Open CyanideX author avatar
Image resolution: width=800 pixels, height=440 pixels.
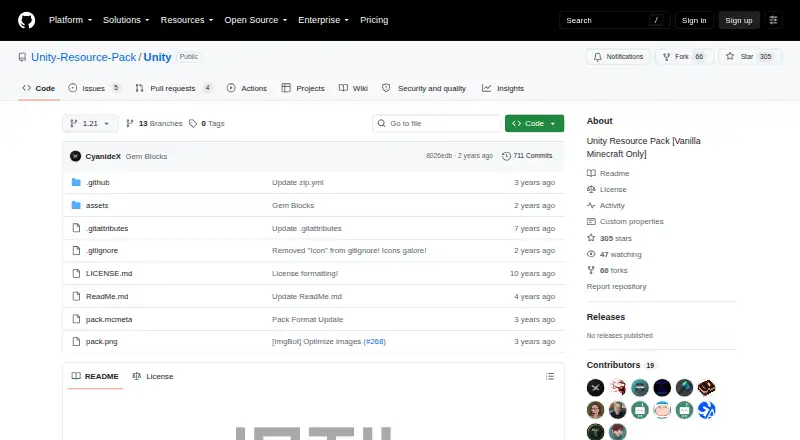coord(76,156)
